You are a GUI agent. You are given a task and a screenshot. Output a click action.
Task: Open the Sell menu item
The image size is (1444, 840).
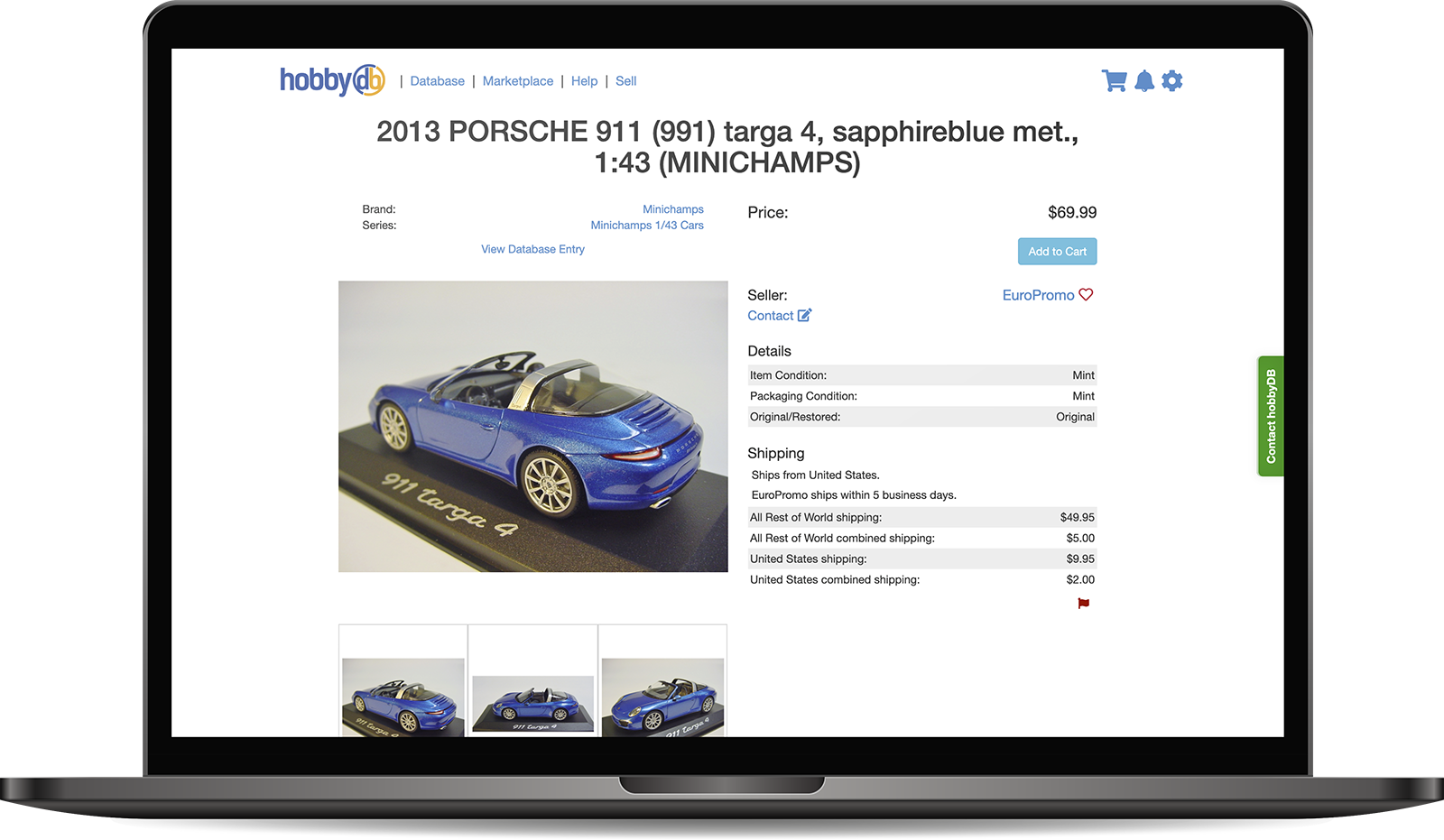click(625, 81)
